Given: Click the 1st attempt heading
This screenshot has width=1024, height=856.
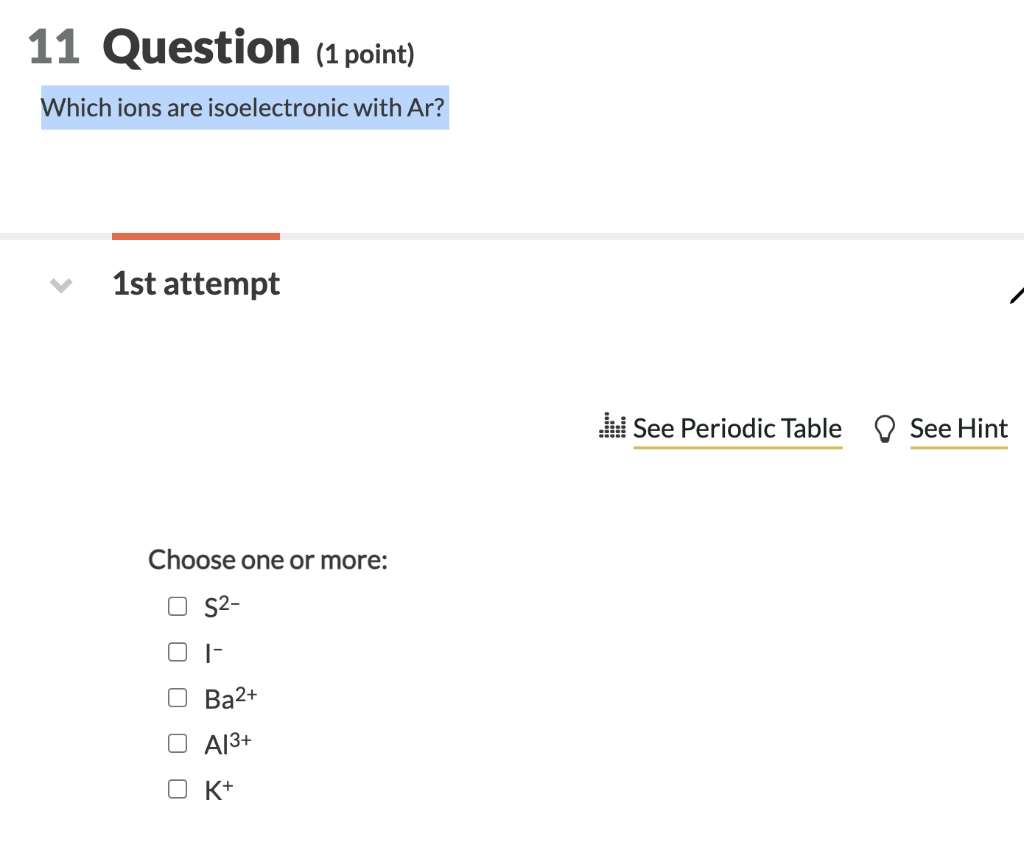Looking at the screenshot, I should 195,284.
